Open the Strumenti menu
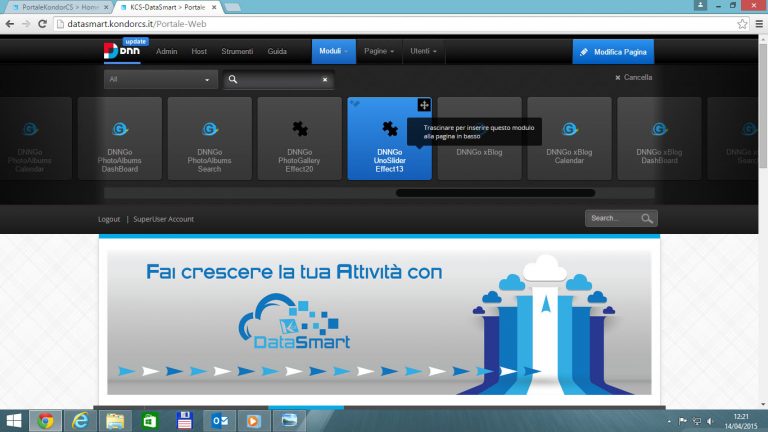The height and width of the screenshot is (432, 768). 237,51
